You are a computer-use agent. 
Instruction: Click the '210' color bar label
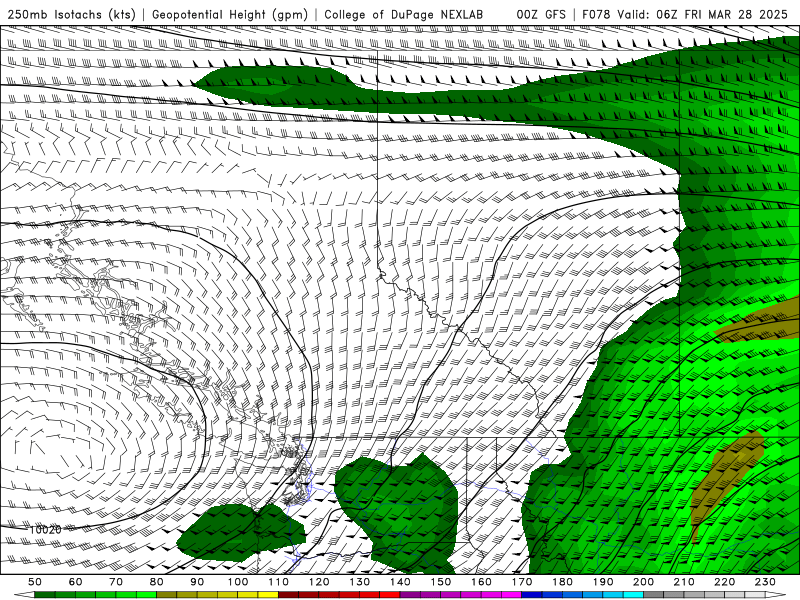coord(684,582)
